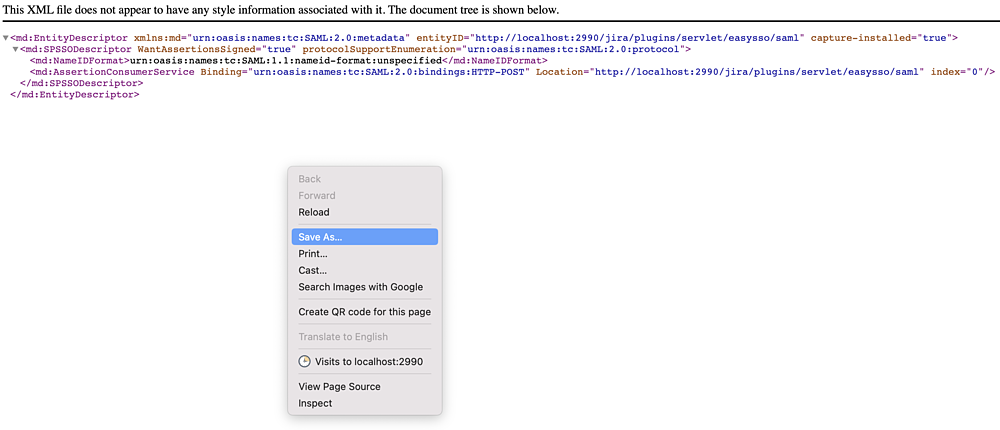
Task: Click the md:NameIDFormat opening tag
Action: 80,61
